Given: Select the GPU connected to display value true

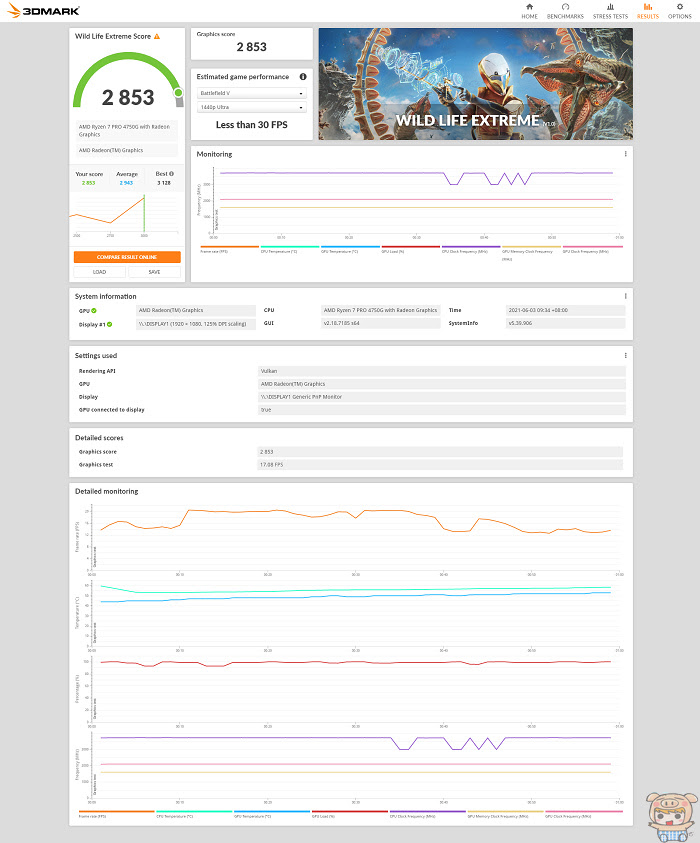Looking at the screenshot, I should (442, 410).
